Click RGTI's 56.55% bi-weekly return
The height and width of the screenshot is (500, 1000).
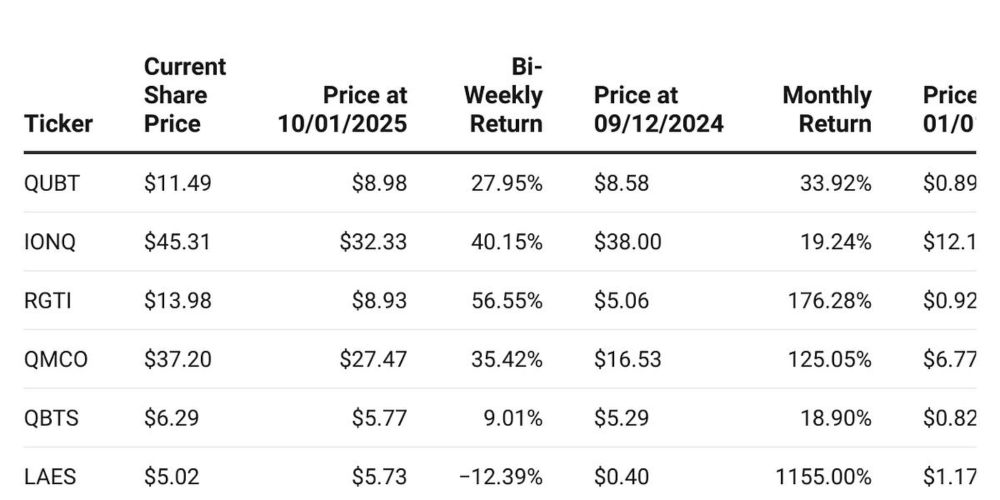point(507,300)
